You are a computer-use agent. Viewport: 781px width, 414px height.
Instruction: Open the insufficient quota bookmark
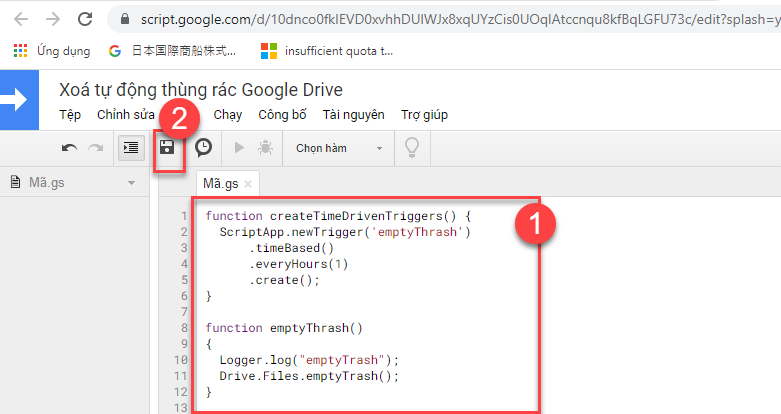(327, 51)
